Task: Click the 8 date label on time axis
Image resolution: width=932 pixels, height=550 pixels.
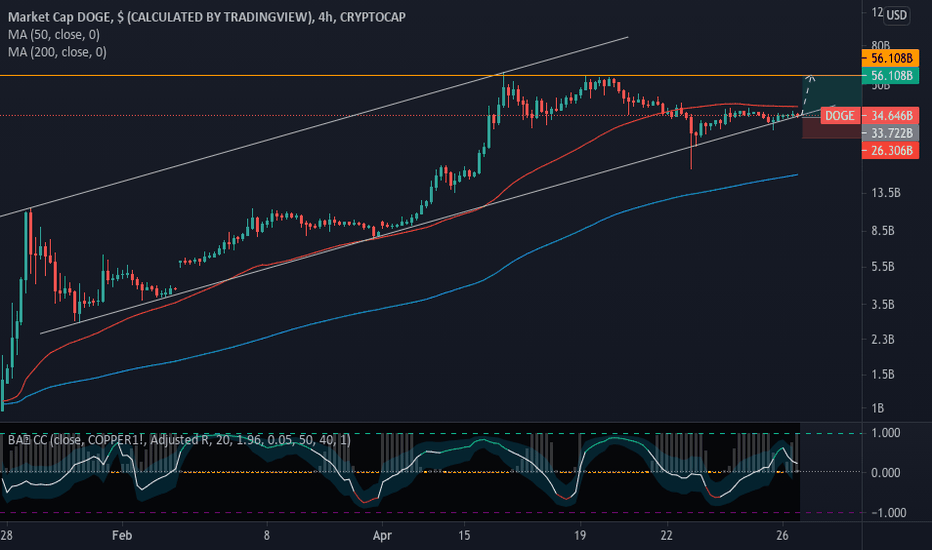Action: coord(267,535)
